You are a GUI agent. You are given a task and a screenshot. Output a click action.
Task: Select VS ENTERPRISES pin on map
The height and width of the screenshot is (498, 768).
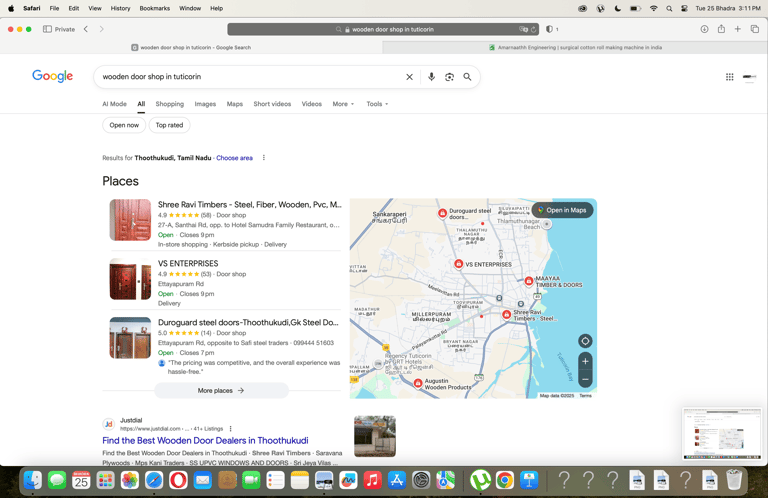coord(458,263)
